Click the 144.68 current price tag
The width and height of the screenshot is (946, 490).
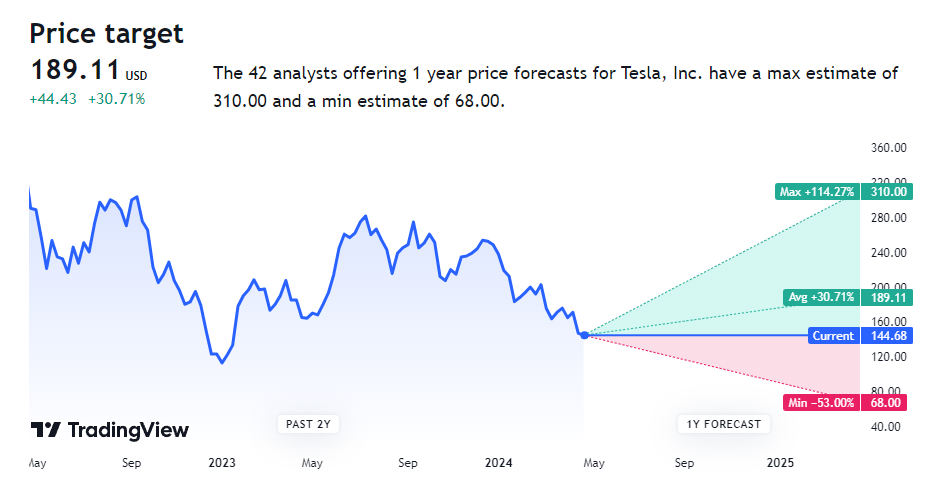point(888,336)
